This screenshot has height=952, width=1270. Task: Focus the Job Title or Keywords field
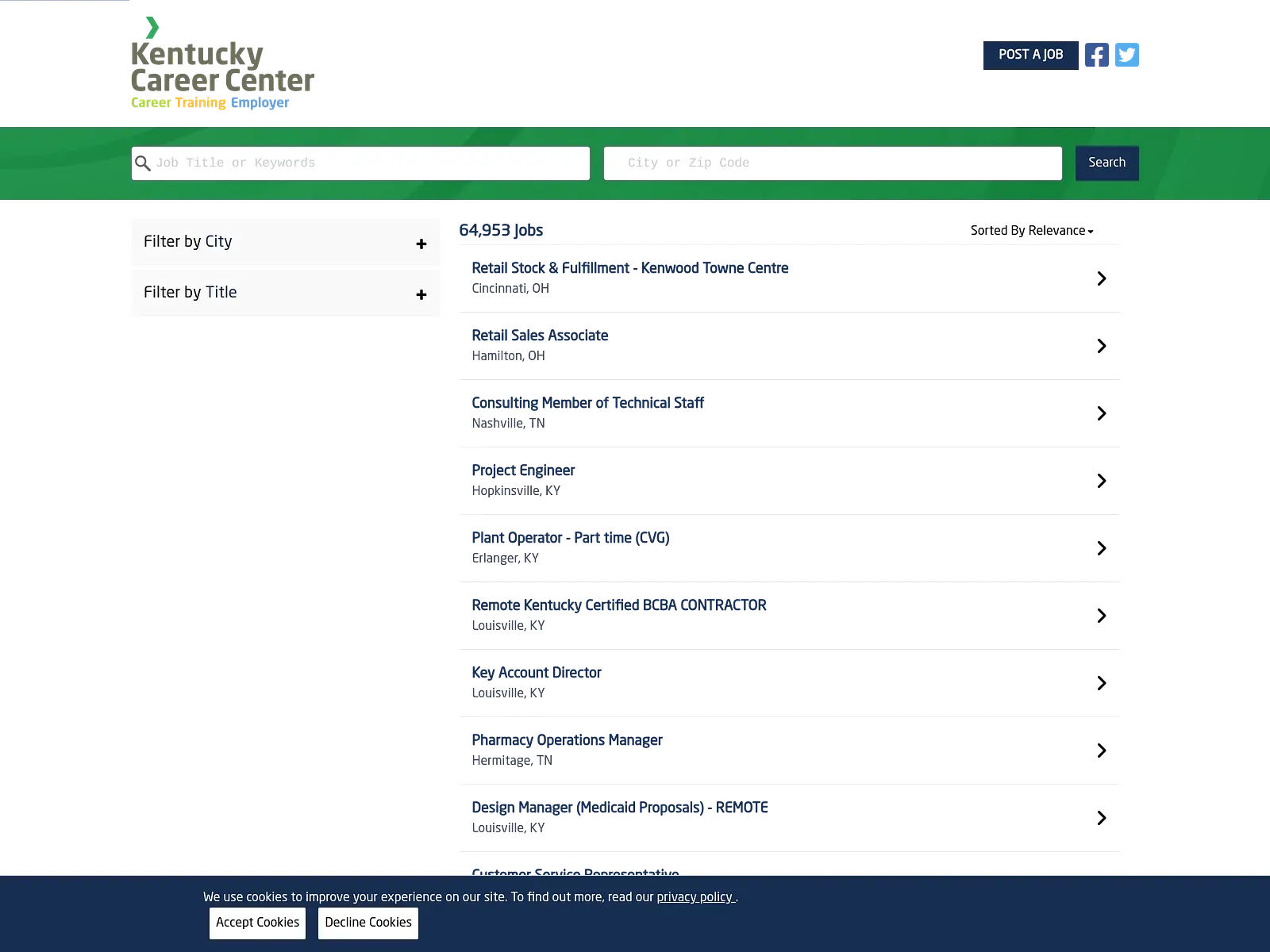[360, 163]
